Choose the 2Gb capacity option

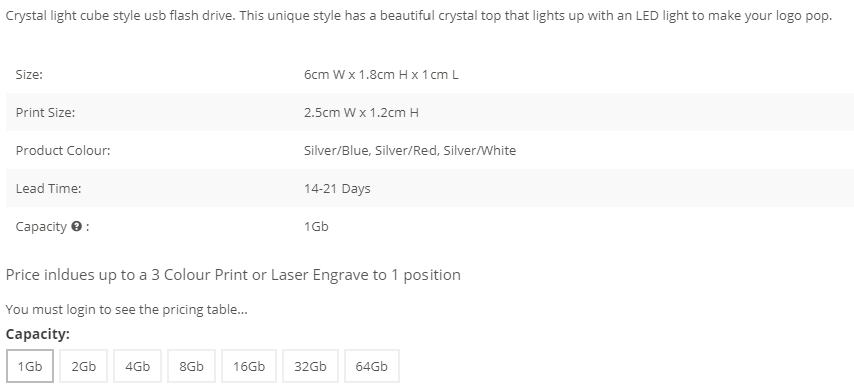[83, 366]
